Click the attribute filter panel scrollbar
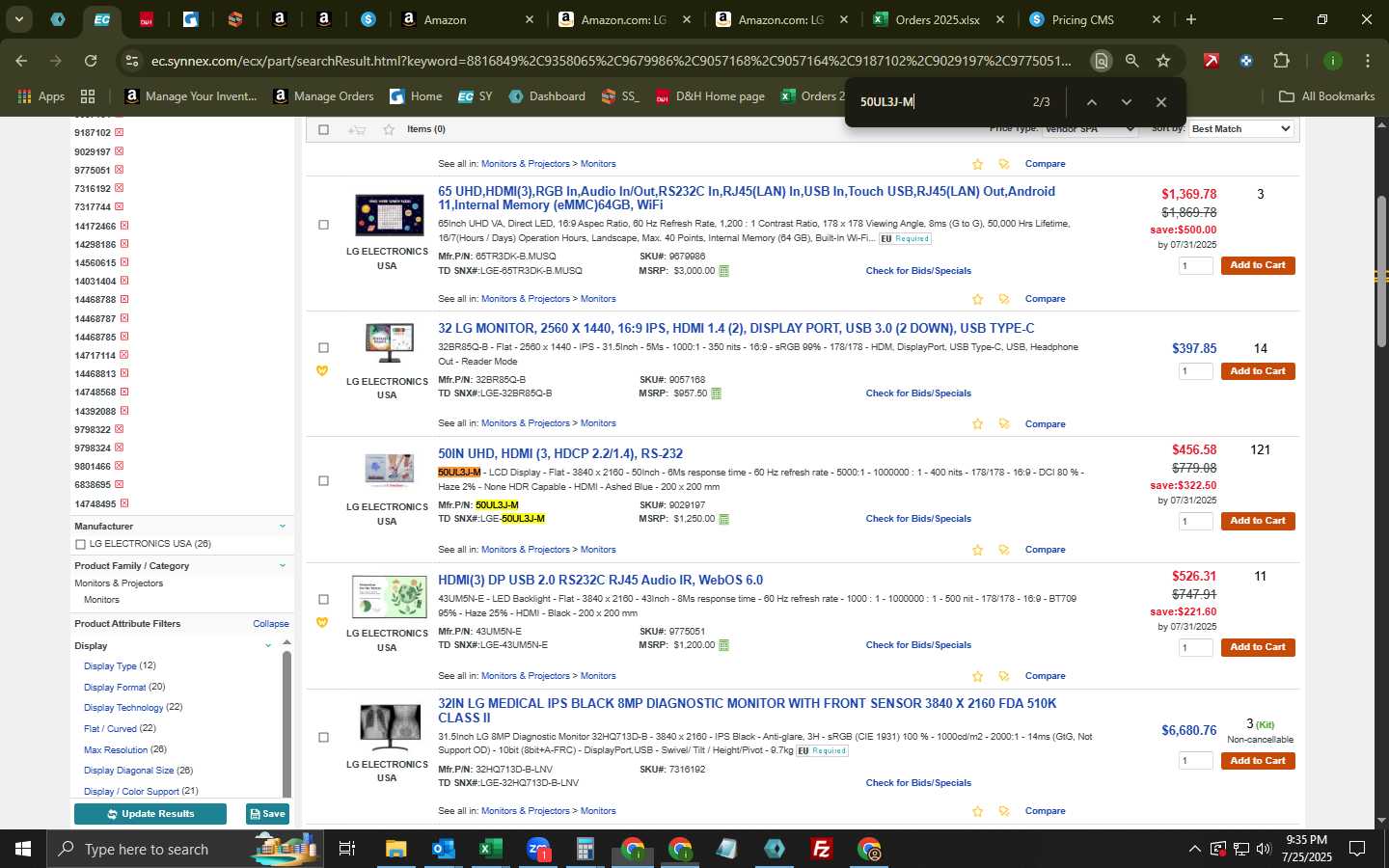Image resolution: width=1389 pixels, height=868 pixels. (x=286, y=723)
